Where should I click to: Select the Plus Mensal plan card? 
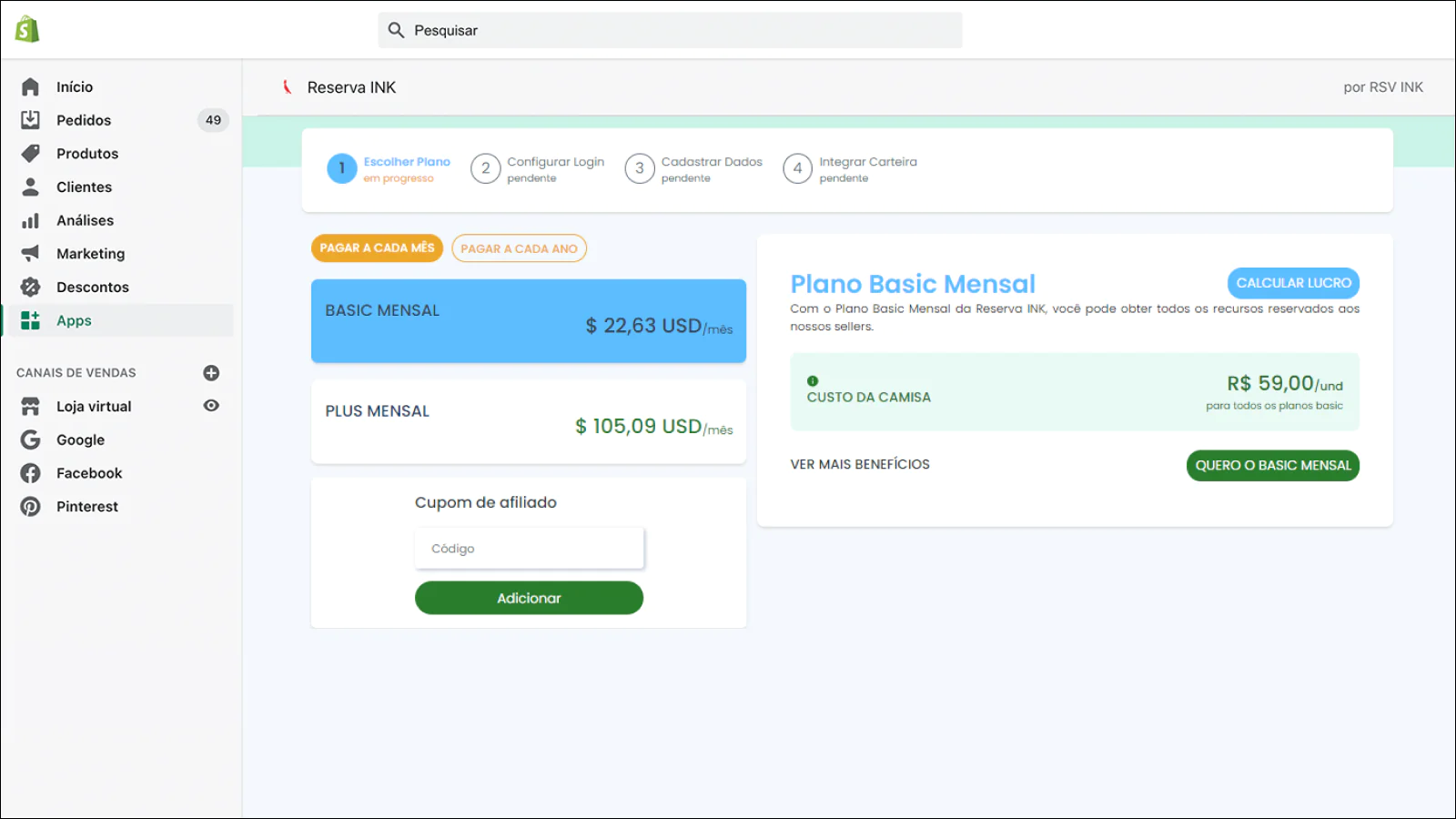pyautogui.click(x=529, y=421)
